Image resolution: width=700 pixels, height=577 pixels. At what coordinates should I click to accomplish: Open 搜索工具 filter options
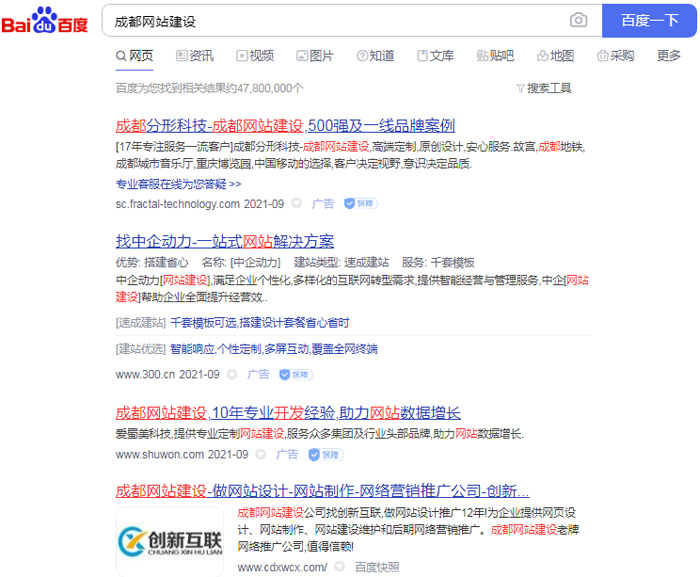[544, 88]
